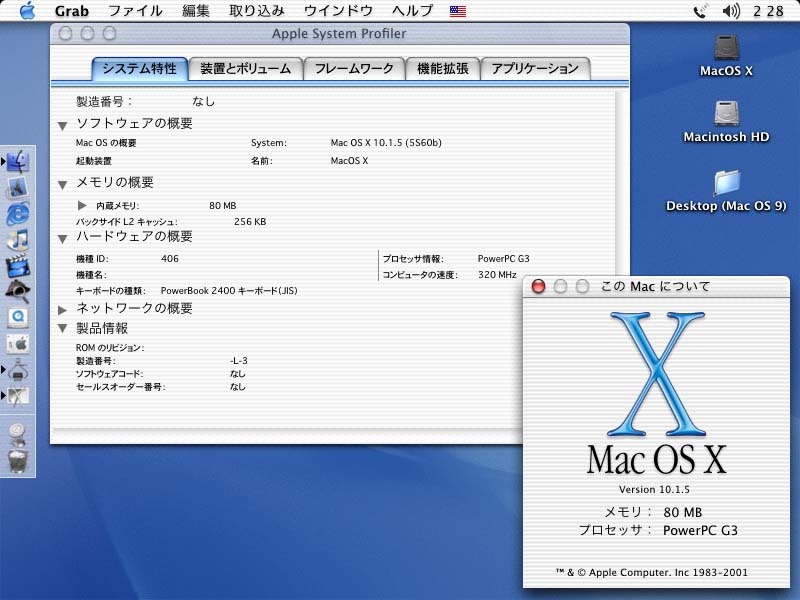Screen dimensions: 800x600
Task: Open System Preferences from the Dock
Action: (18, 344)
